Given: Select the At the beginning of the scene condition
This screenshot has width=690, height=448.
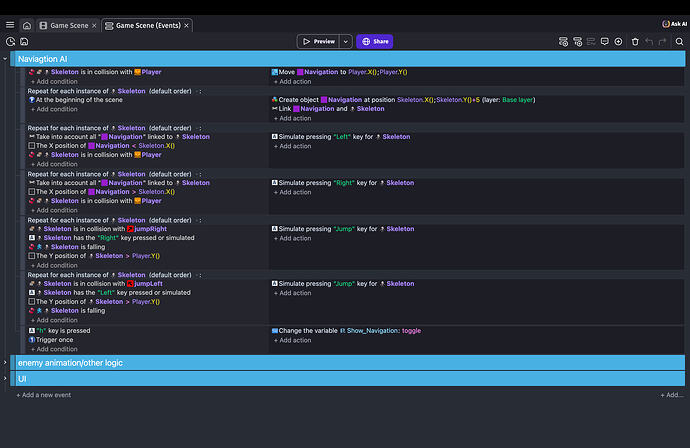Looking at the screenshot, I should pyautogui.click(x=79, y=100).
